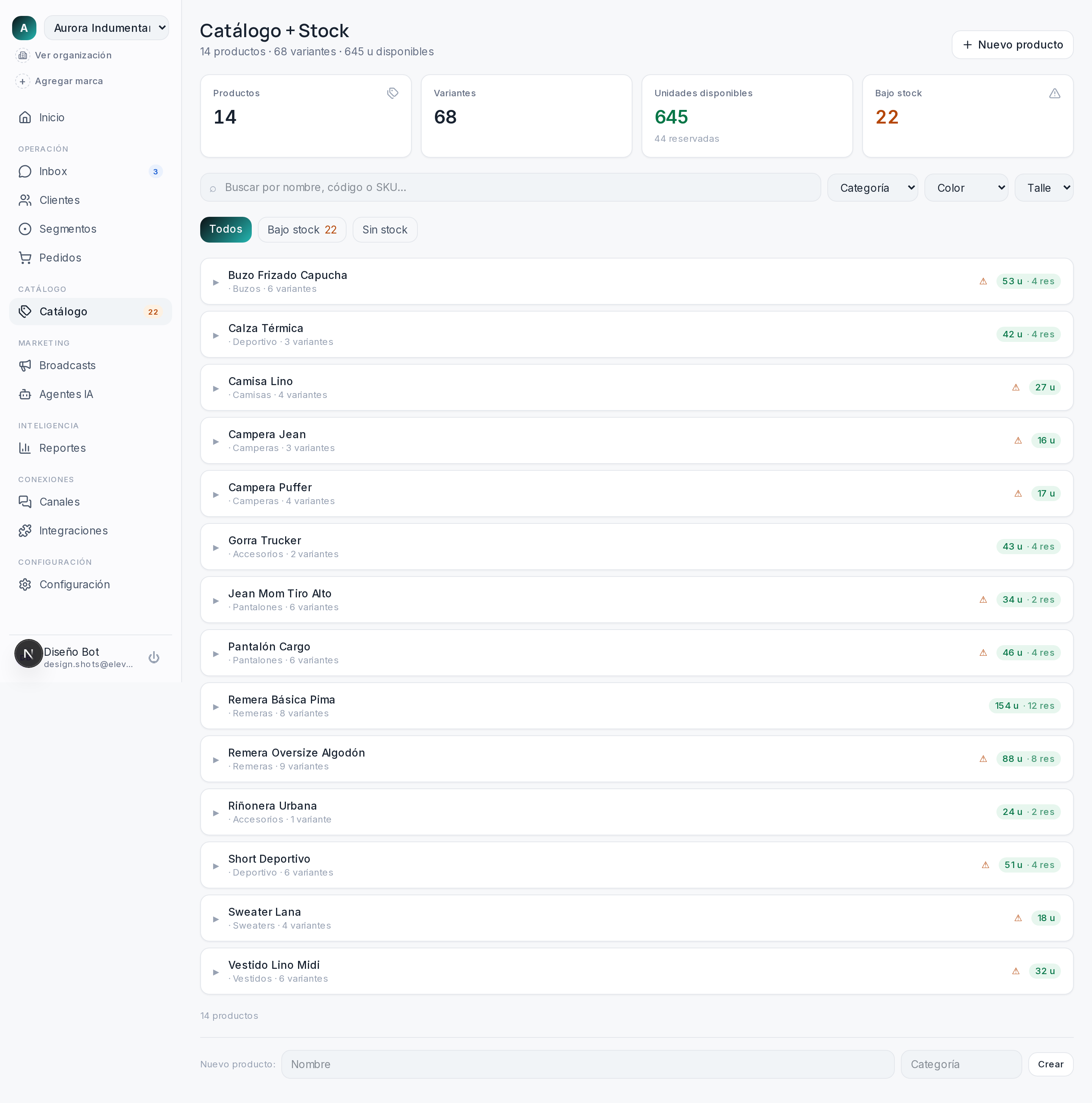The height and width of the screenshot is (1103, 1092).
Task: Open Broadcasts in the sidebar
Action: pyautogui.click(x=90, y=365)
